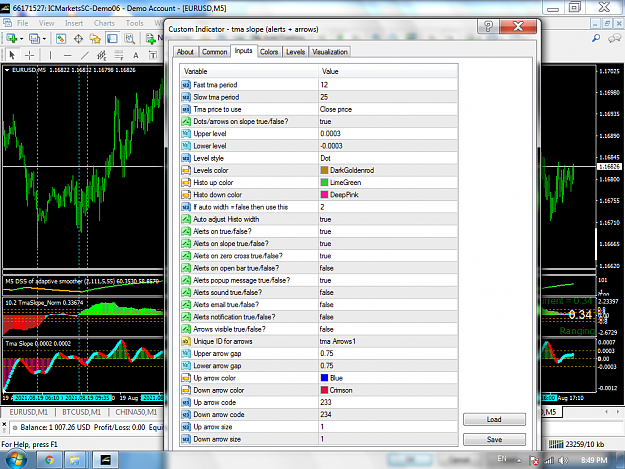The height and width of the screenshot is (469, 625).
Task: Select the Trendline drawing tool
Action: tap(85, 55)
